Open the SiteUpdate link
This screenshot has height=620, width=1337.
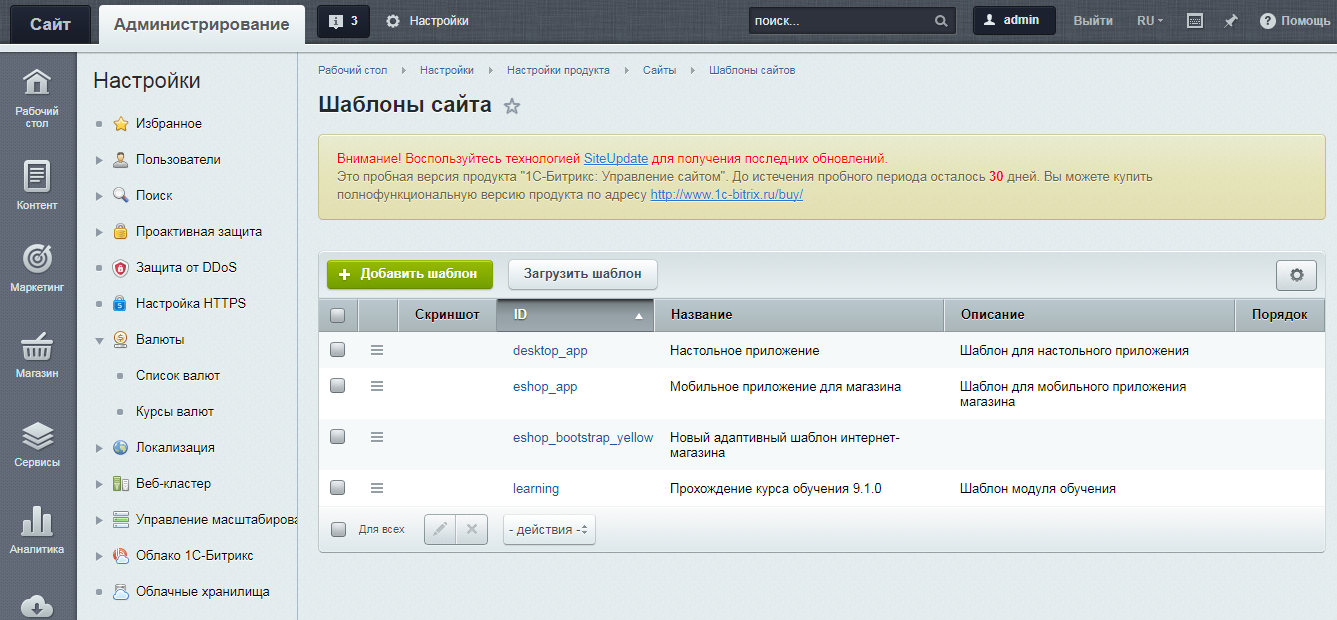click(x=615, y=158)
